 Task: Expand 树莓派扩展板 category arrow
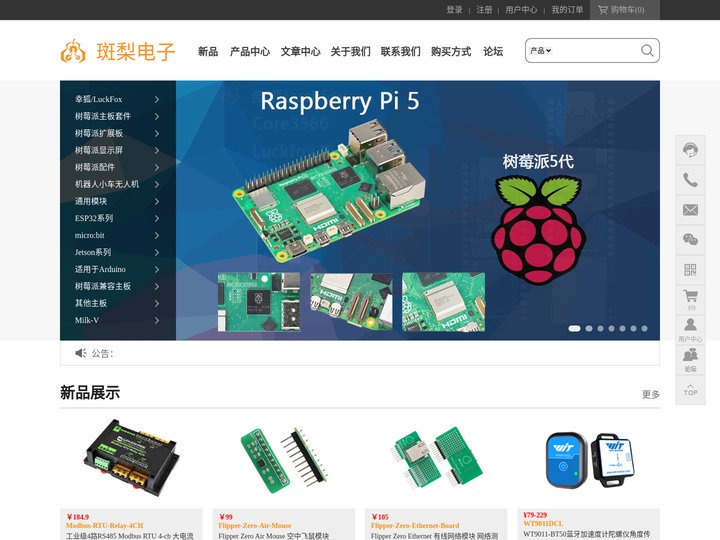pos(157,133)
